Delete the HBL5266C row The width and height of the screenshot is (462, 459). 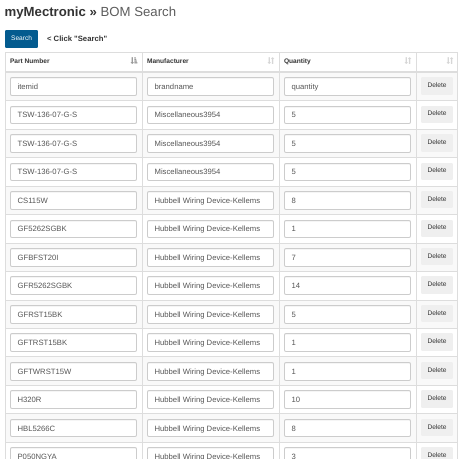coord(437,427)
